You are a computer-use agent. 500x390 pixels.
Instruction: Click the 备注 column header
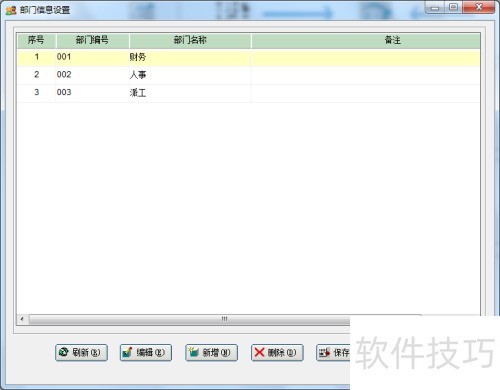coord(366,41)
